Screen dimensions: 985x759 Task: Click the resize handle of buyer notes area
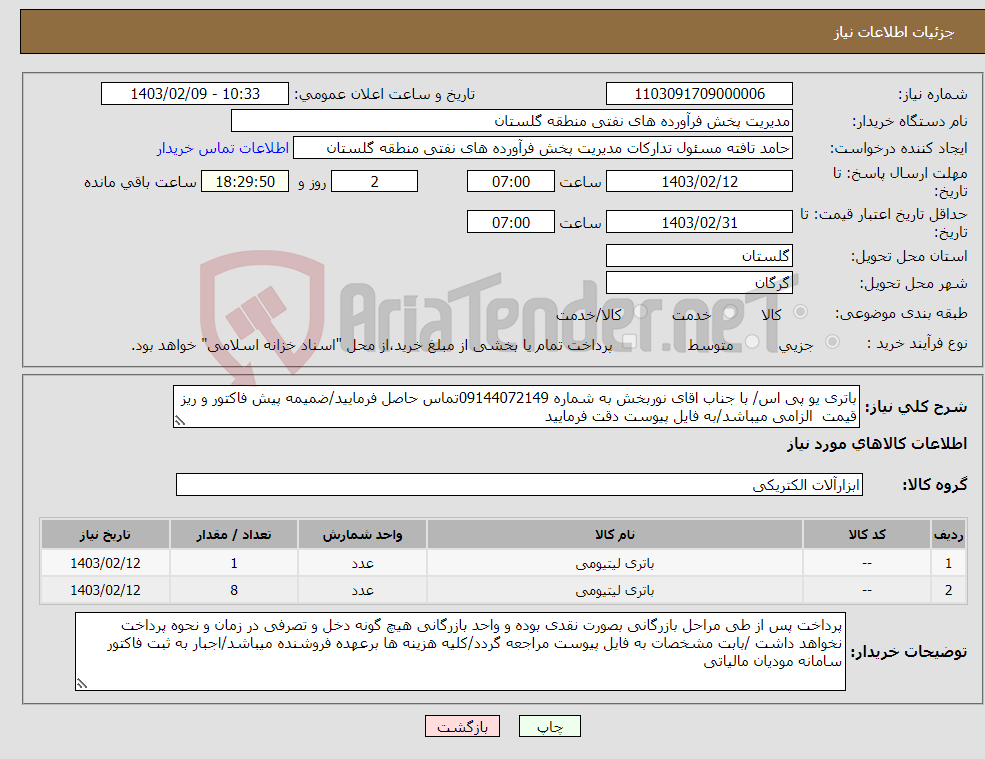(82, 683)
